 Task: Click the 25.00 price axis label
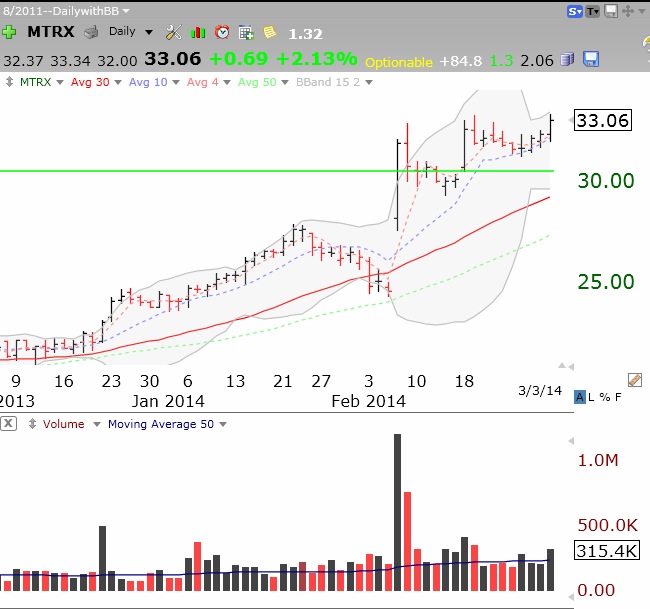(606, 281)
